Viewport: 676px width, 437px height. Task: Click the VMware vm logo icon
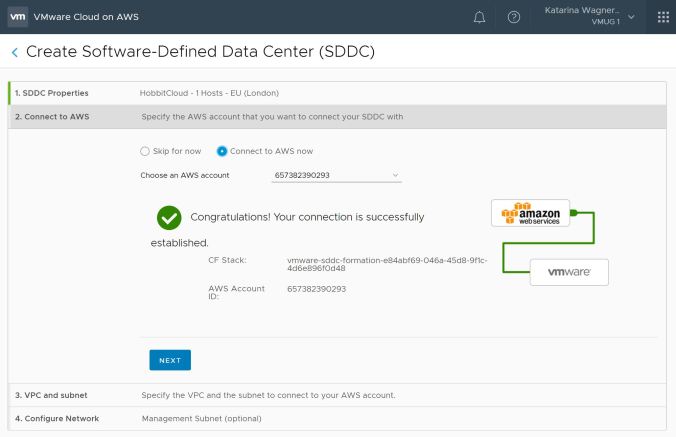18,17
